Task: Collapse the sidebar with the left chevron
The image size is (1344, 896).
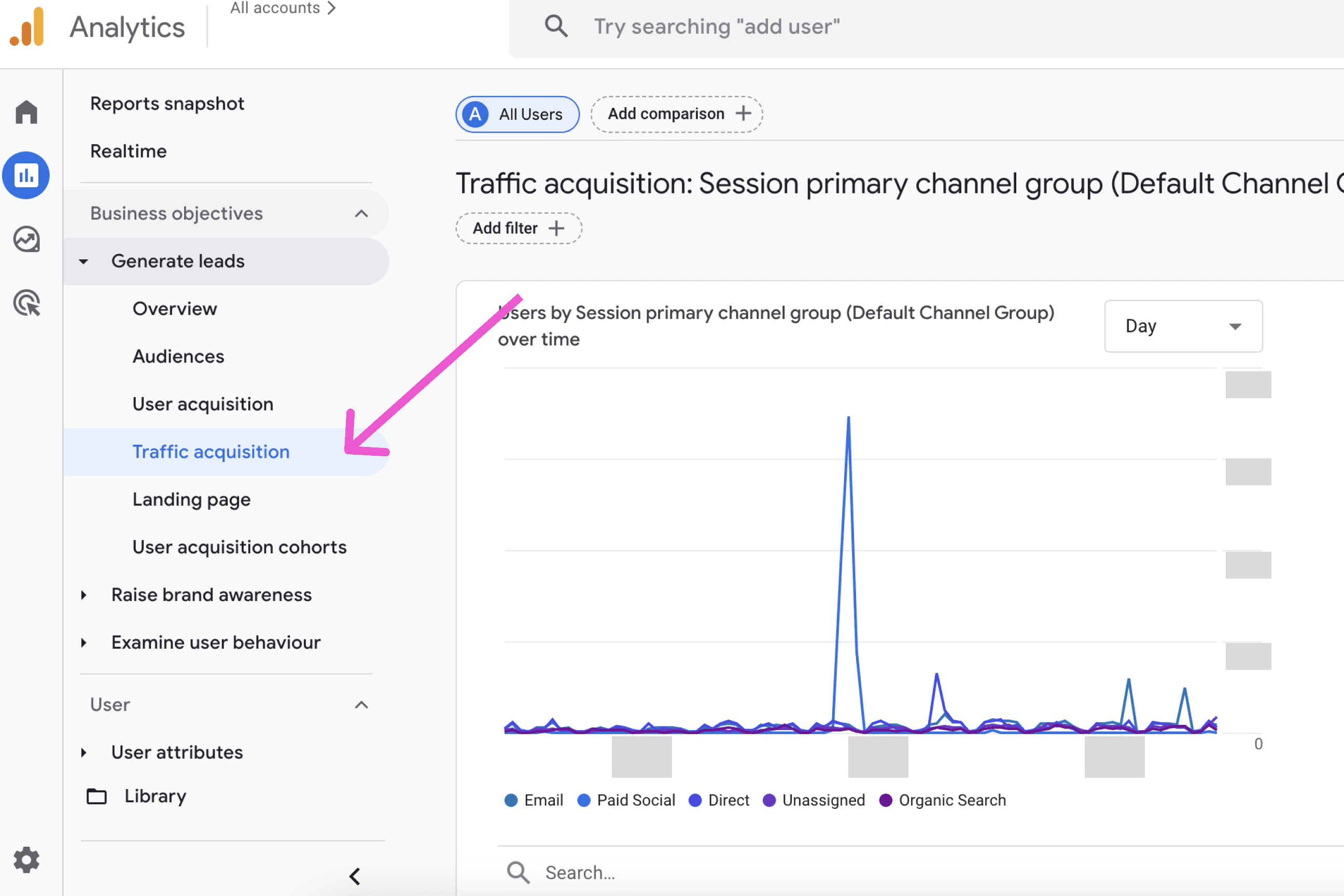Action: [354, 875]
